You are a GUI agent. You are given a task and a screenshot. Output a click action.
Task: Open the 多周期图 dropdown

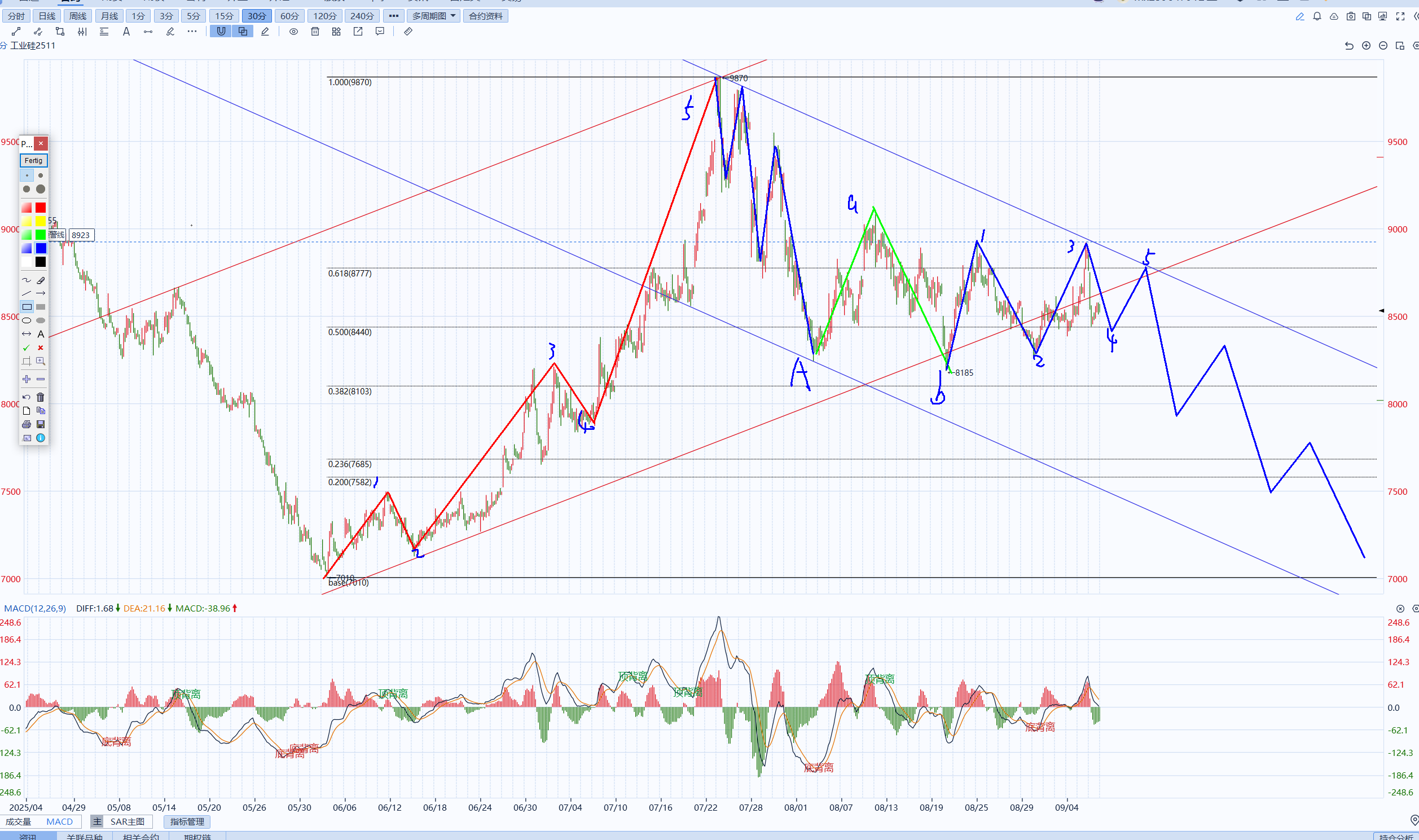coord(433,16)
